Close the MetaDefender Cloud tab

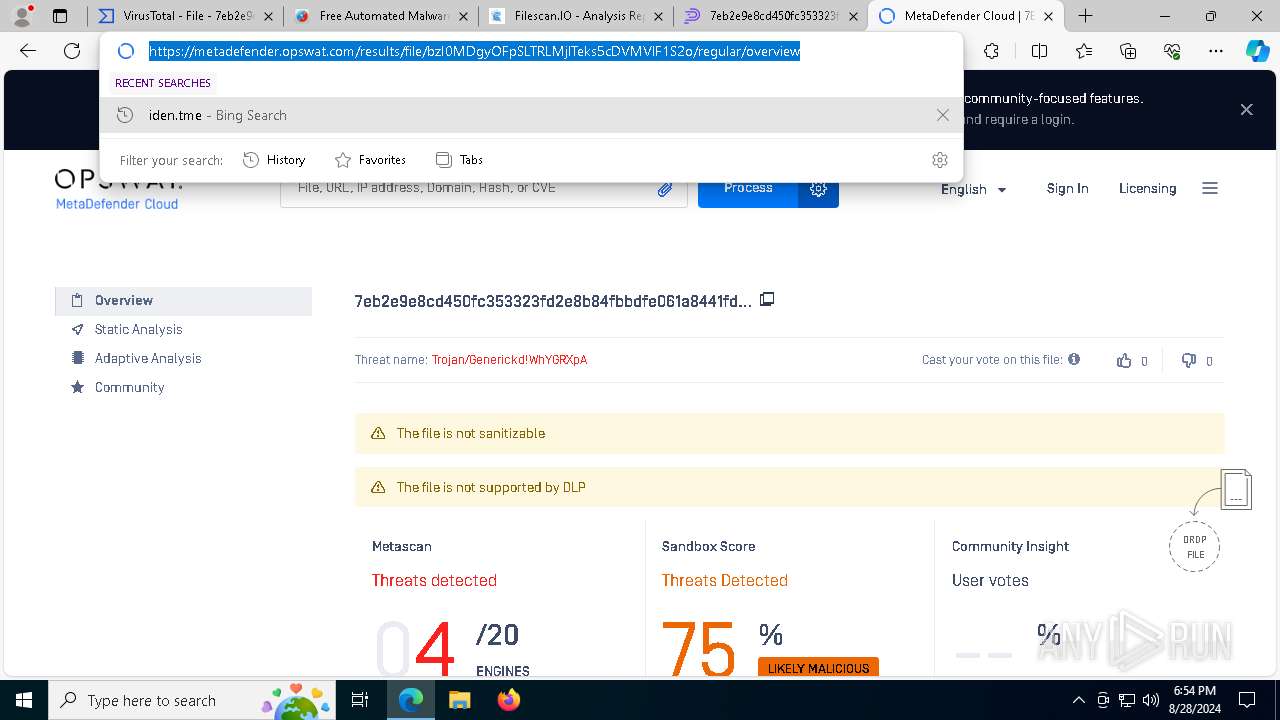point(1048,16)
